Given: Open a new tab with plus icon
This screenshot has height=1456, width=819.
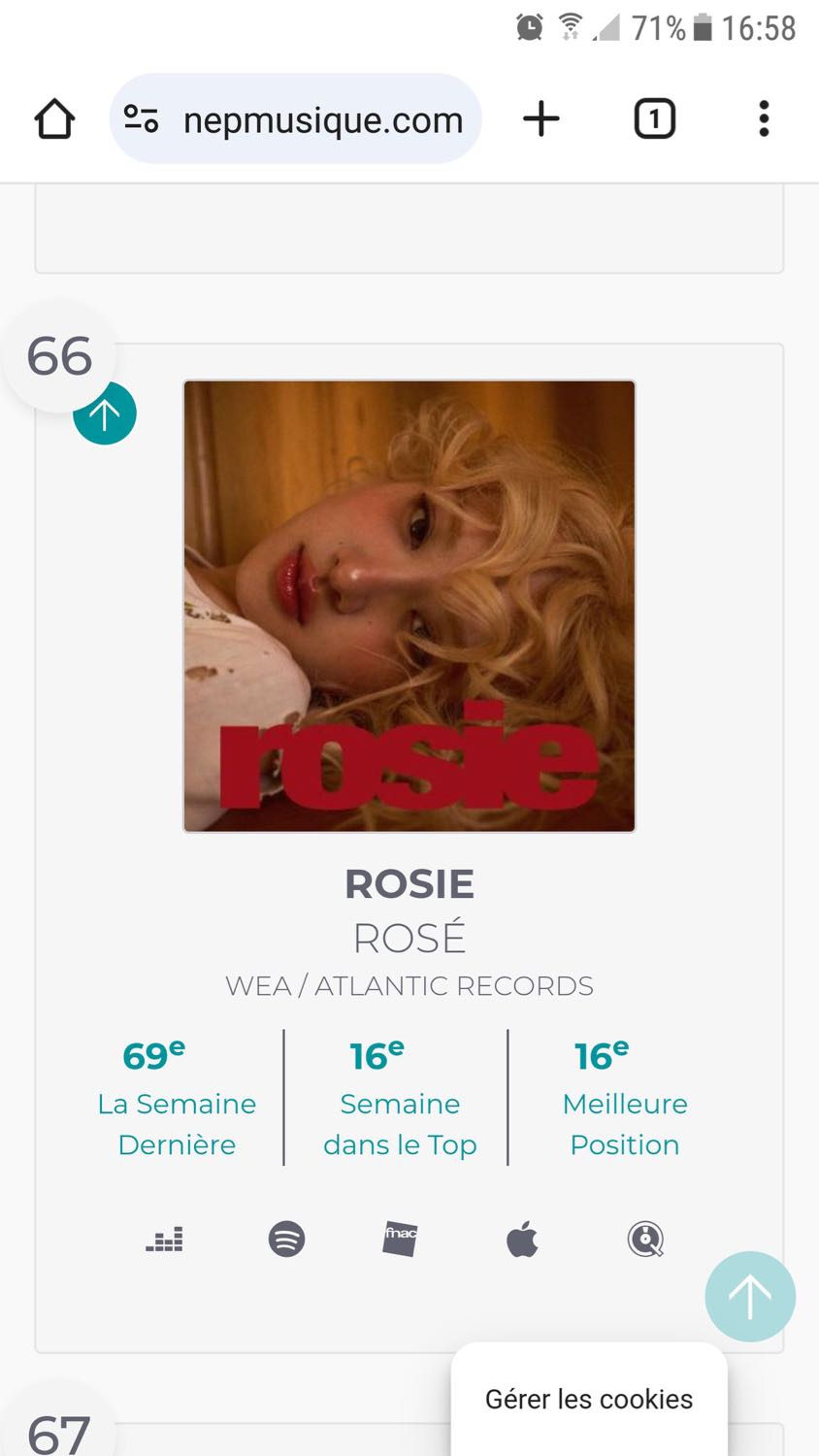Looking at the screenshot, I should tap(541, 119).
